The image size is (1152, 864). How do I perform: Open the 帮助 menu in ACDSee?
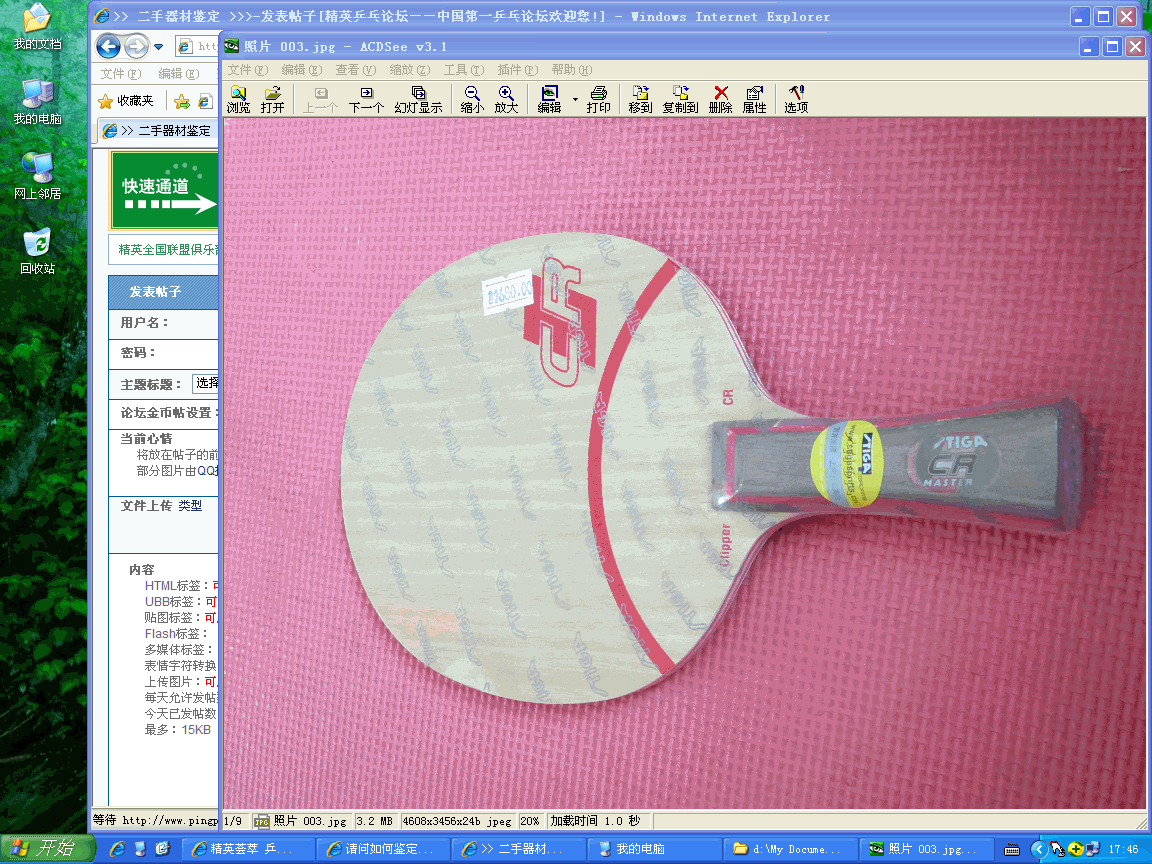point(572,70)
